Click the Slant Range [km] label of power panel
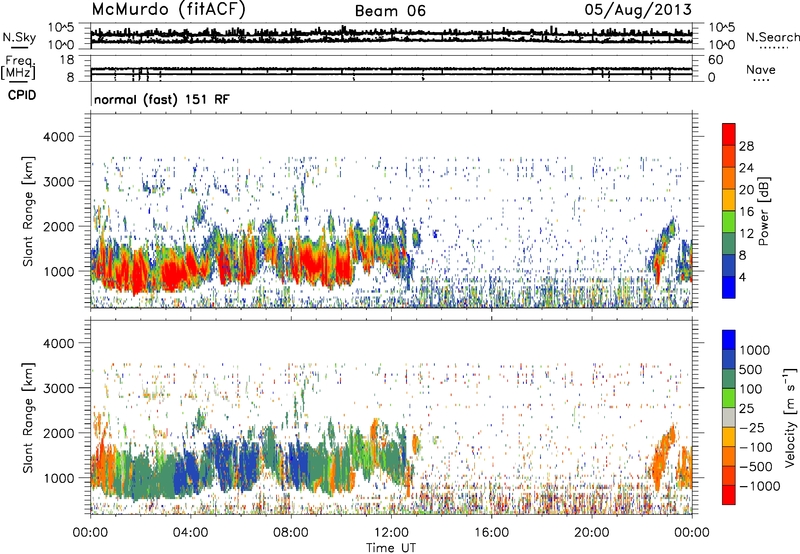Screen dimensions: 800x554 coord(29,211)
